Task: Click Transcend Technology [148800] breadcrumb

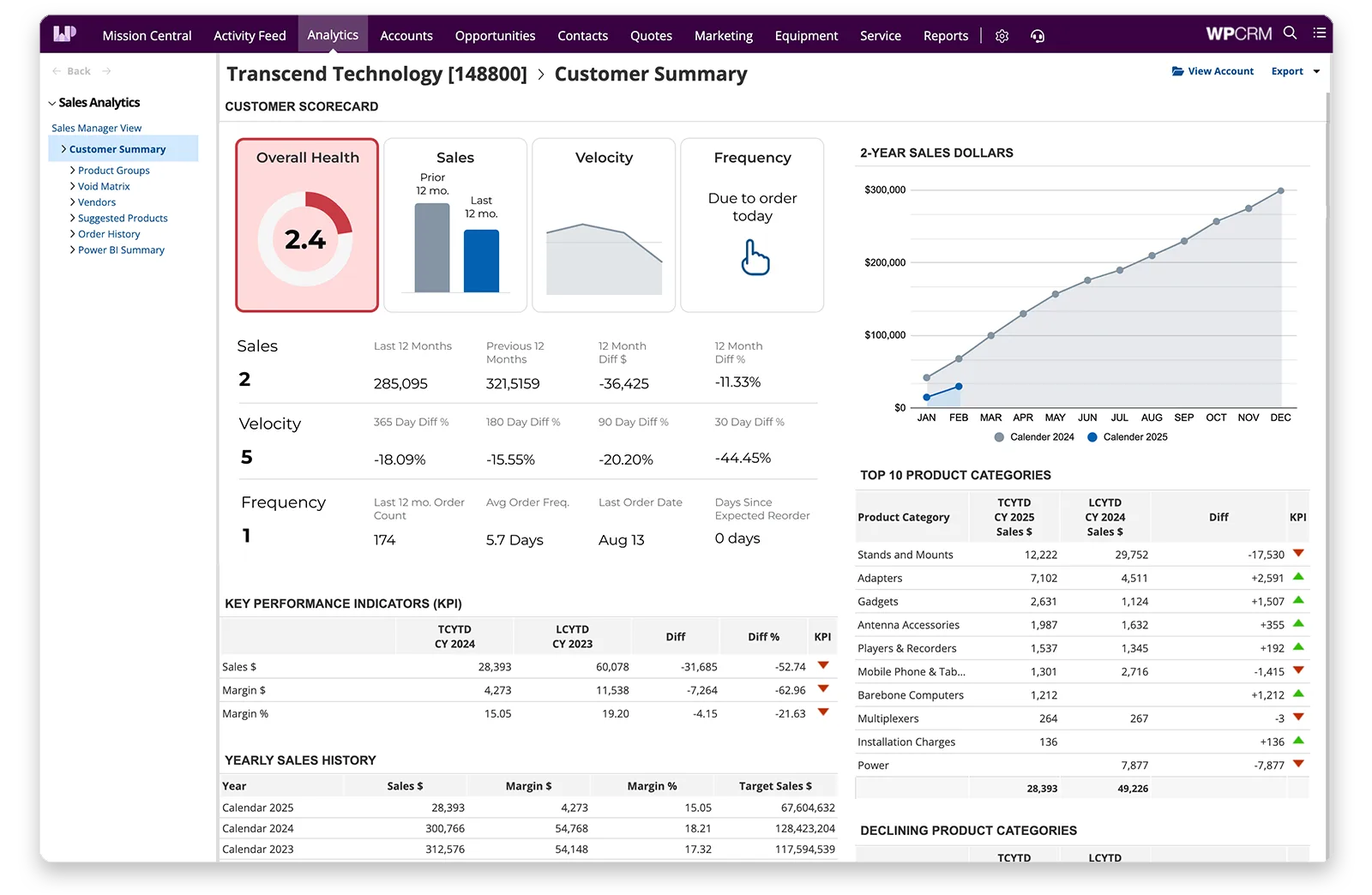Action: click(376, 75)
